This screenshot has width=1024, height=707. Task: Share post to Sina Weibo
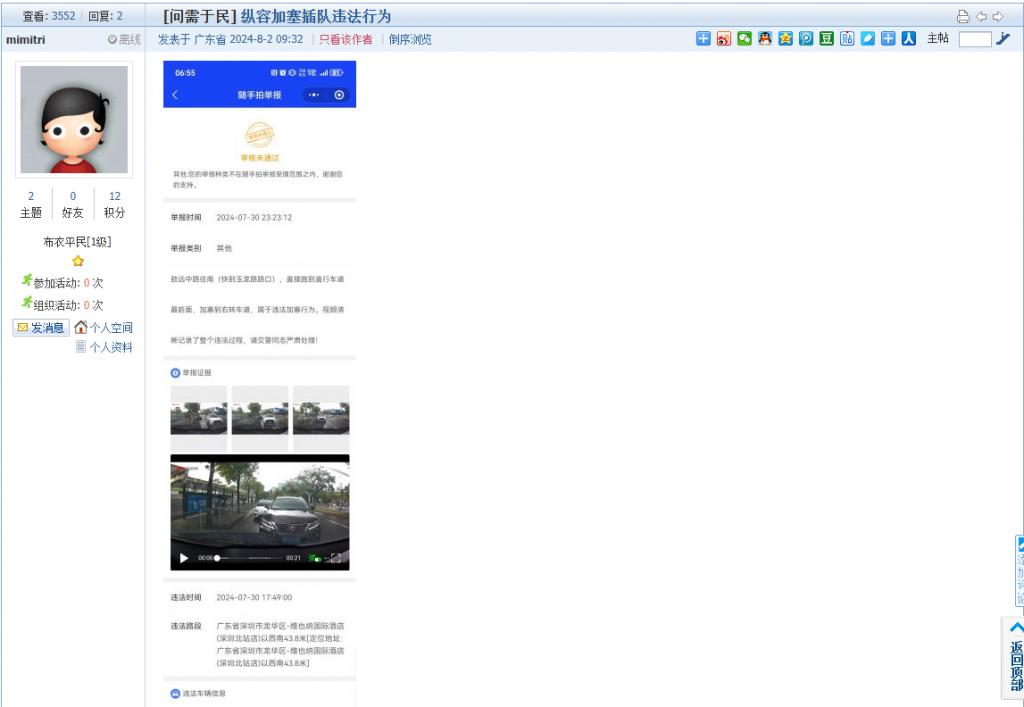click(724, 39)
